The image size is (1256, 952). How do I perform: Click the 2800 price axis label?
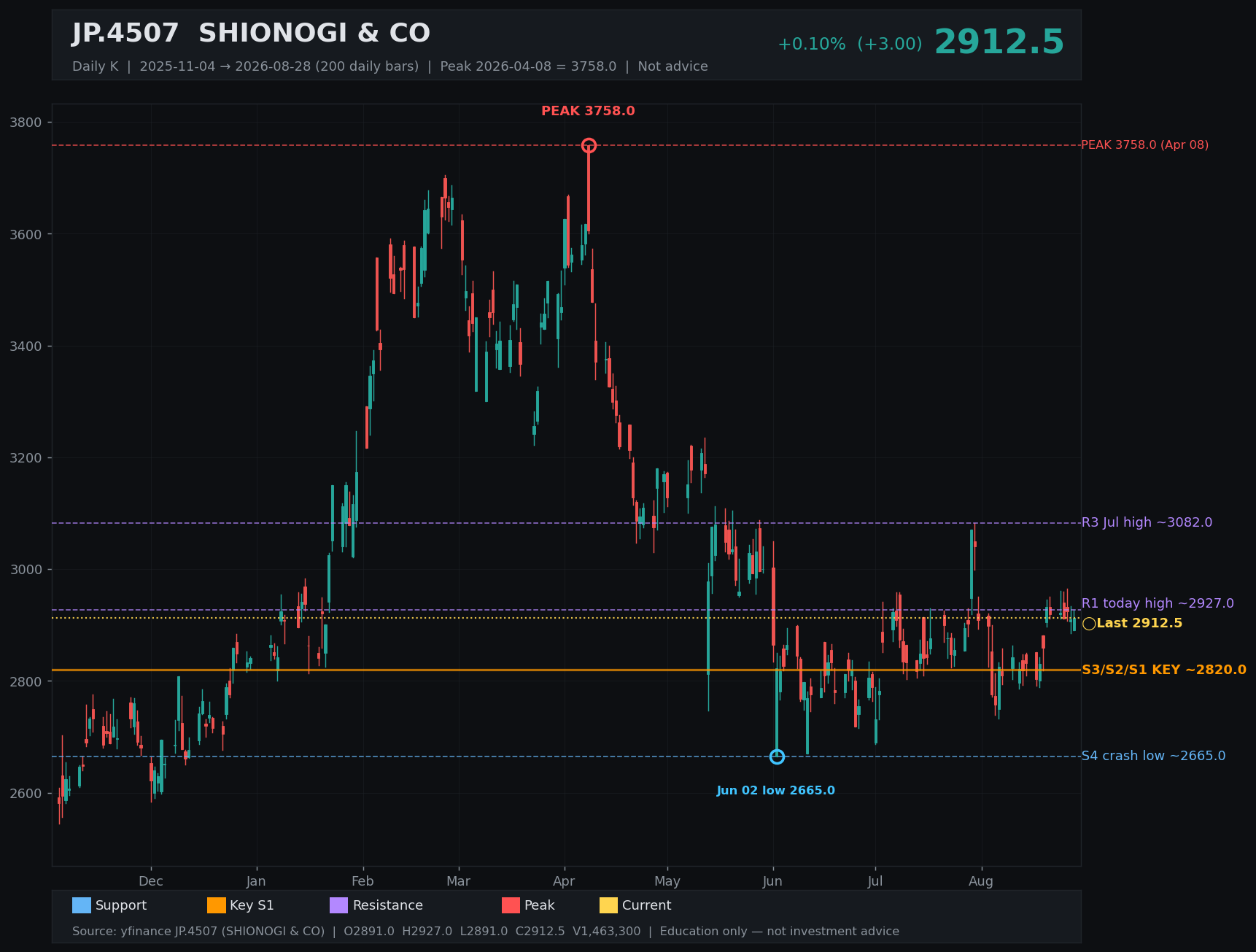(x=26, y=681)
